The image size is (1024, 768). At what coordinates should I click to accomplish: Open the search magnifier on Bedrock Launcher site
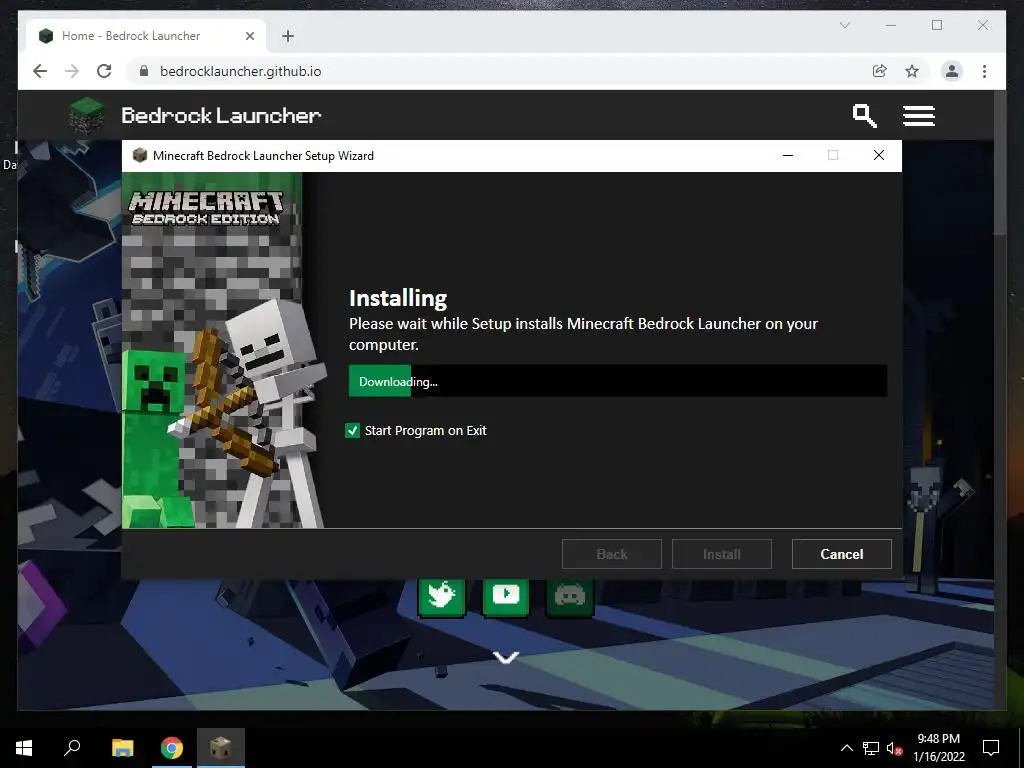pos(864,116)
